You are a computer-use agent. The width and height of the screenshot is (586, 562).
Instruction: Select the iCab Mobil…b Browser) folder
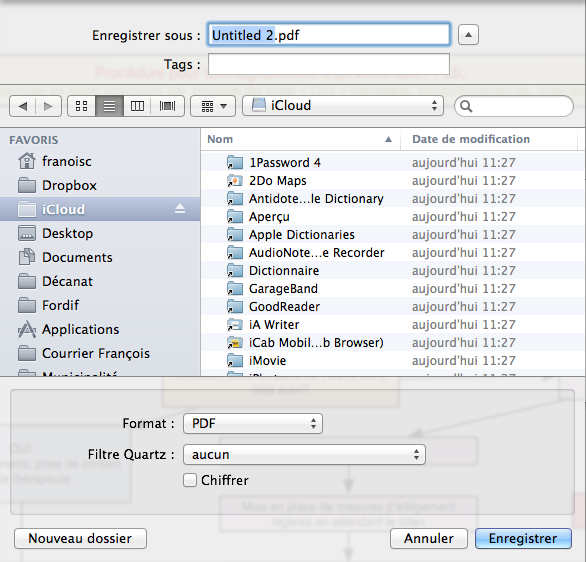tap(393, 342)
